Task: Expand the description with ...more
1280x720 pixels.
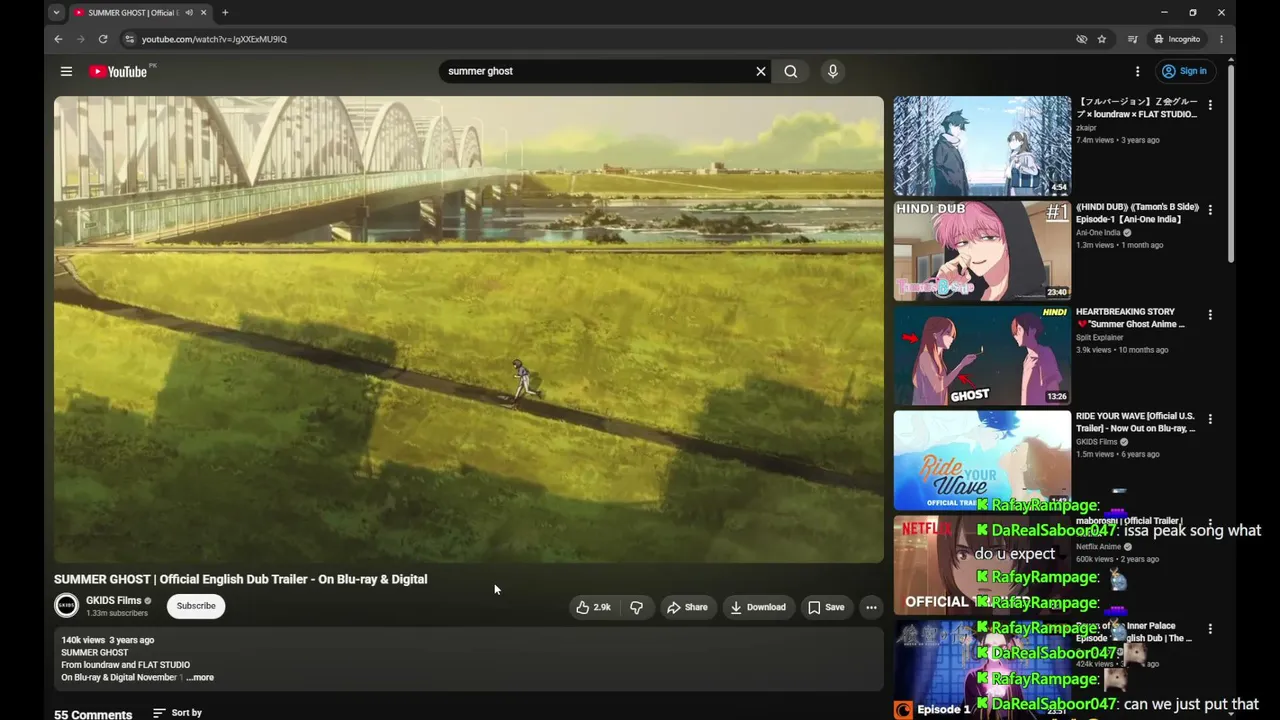Action: tap(200, 678)
